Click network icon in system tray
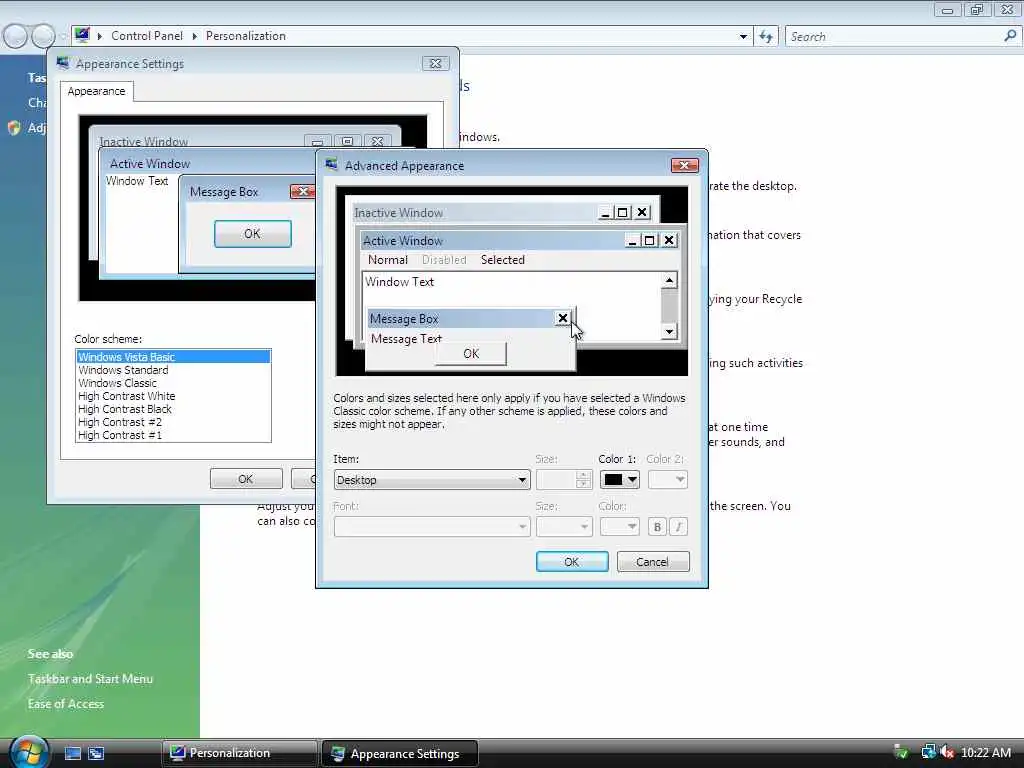This screenshot has width=1024, height=768. pyautogui.click(x=928, y=752)
